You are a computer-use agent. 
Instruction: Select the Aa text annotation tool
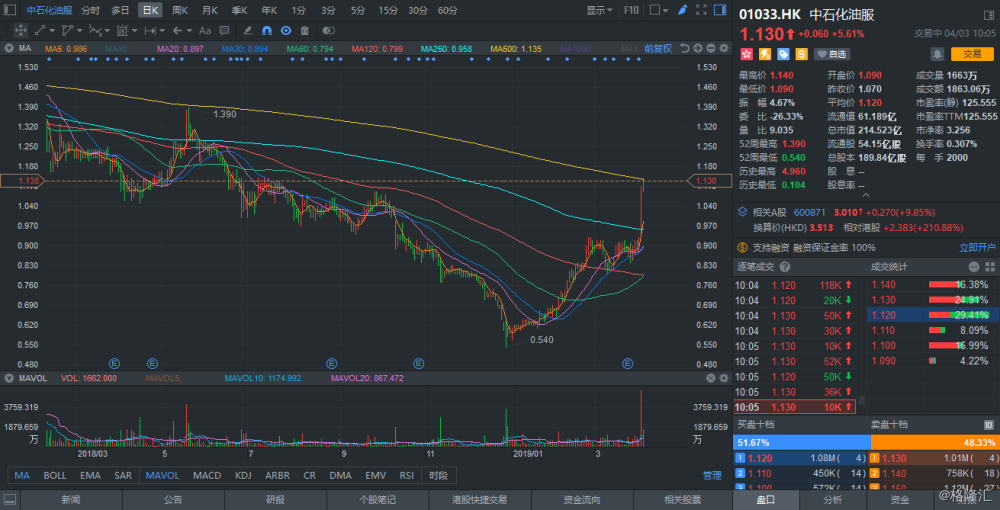205,30
